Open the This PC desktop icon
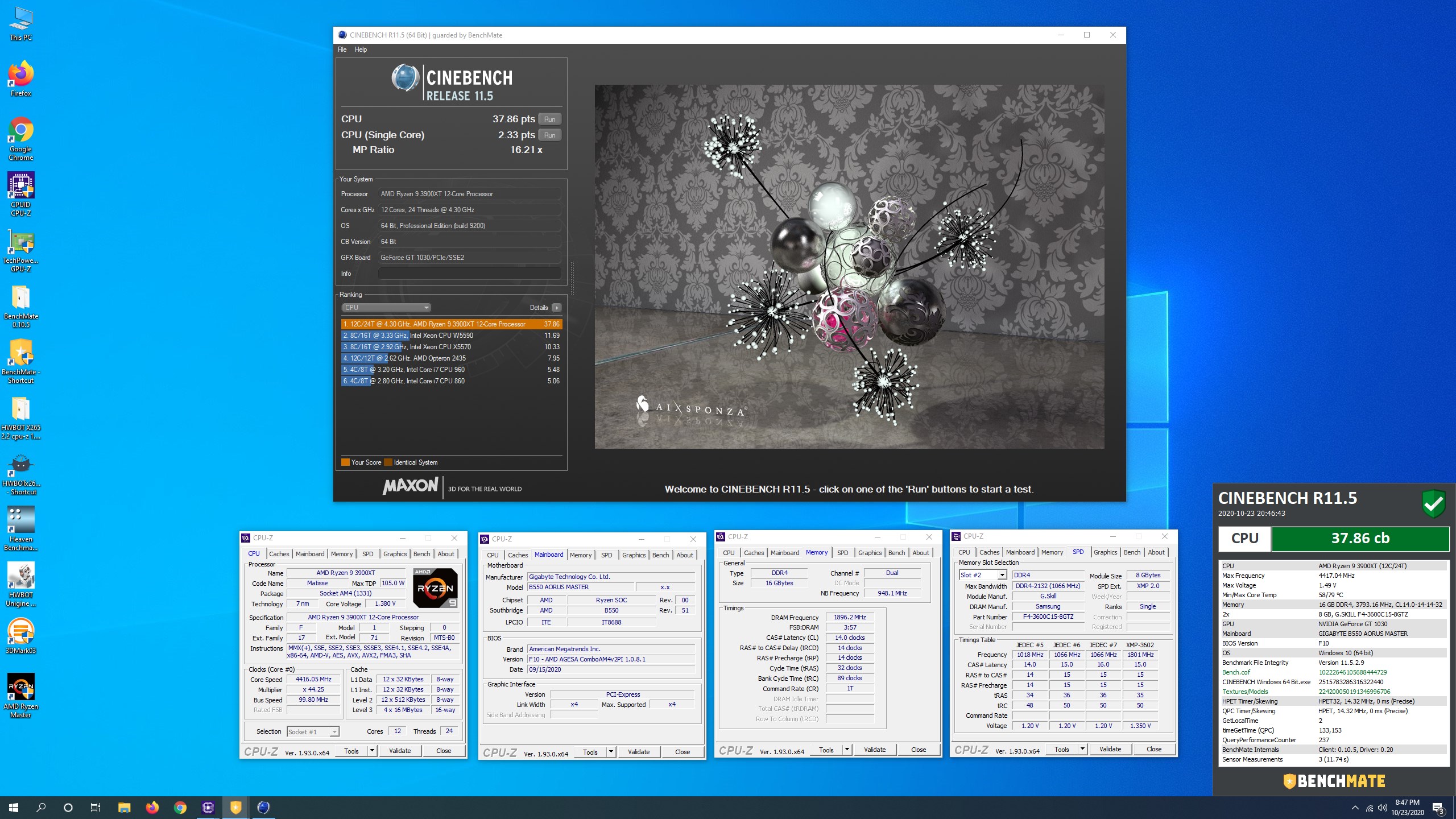Screen dimensions: 1456x819 tap(21, 24)
